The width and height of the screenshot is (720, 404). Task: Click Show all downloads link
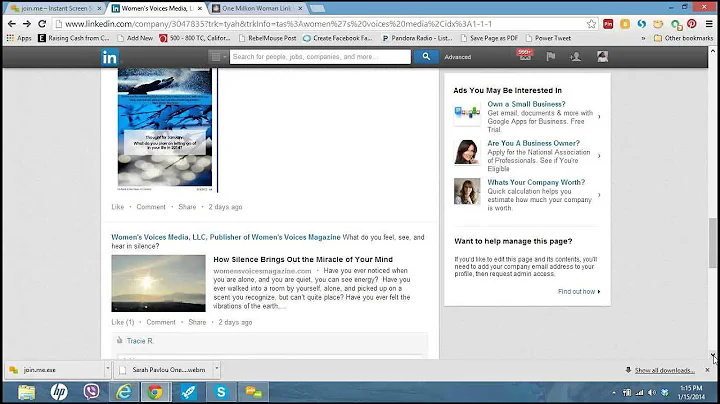click(x=664, y=370)
